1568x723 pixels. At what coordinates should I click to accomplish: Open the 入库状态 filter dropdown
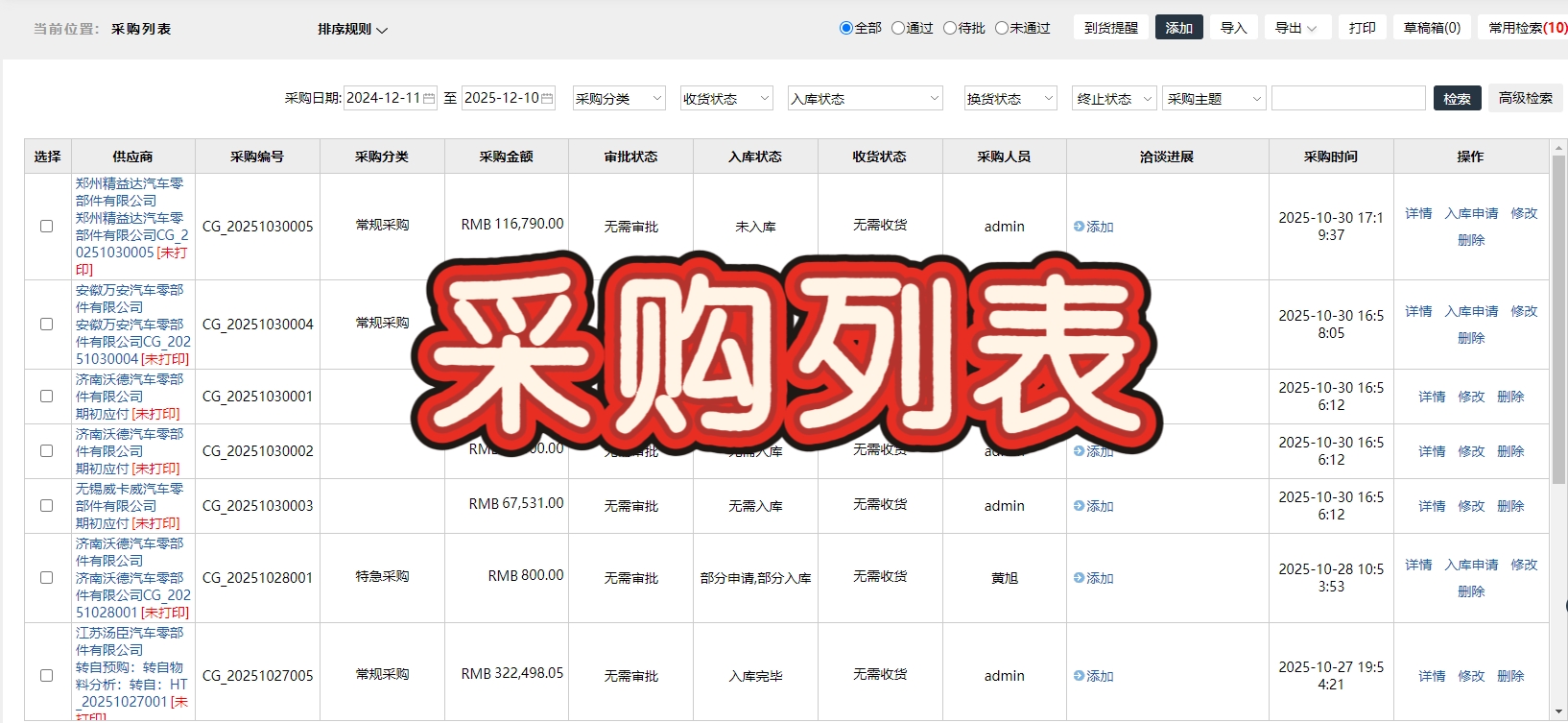[x=866, y=99]
